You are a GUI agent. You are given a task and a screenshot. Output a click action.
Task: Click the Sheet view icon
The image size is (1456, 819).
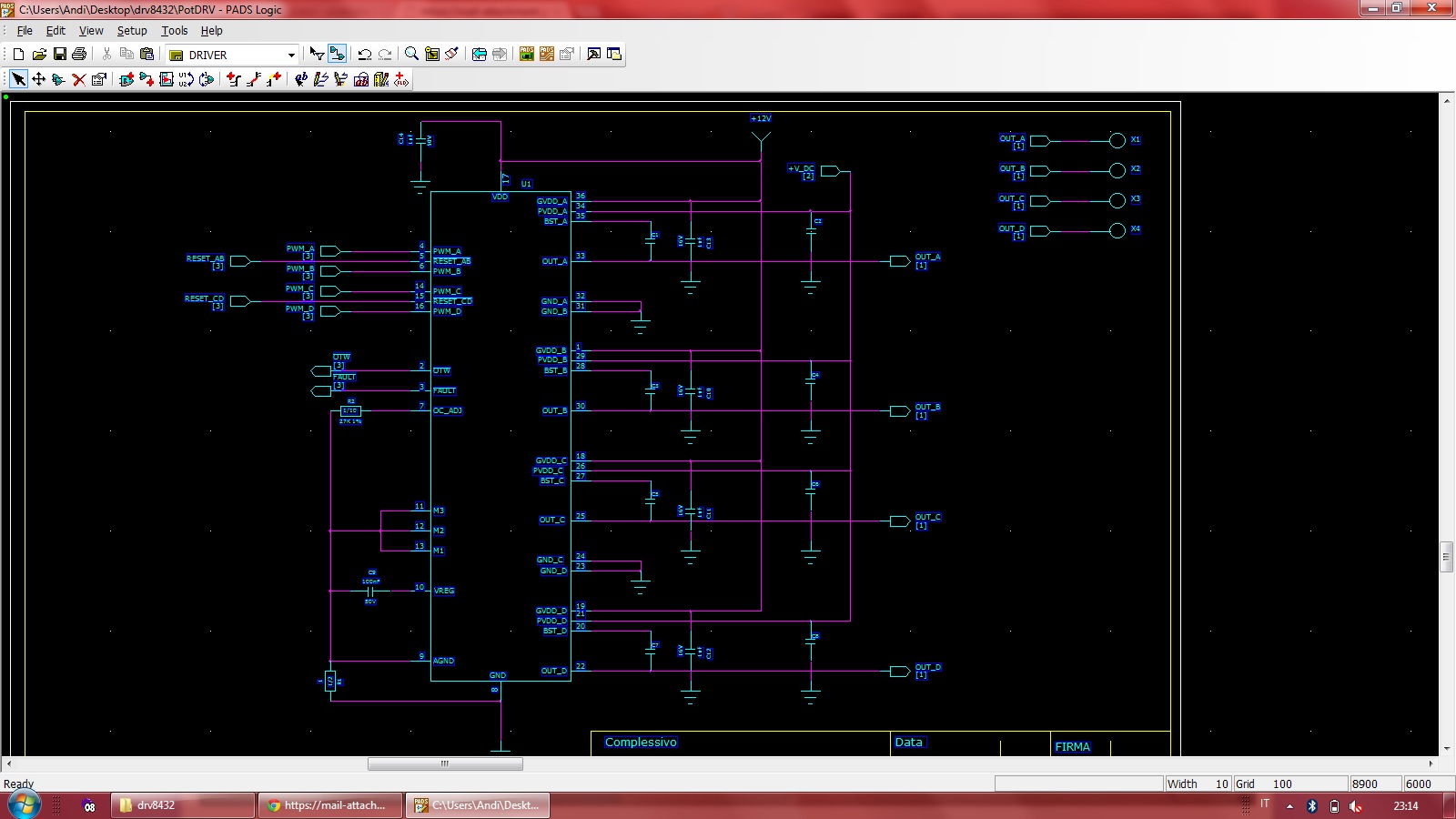click(432, 55)
